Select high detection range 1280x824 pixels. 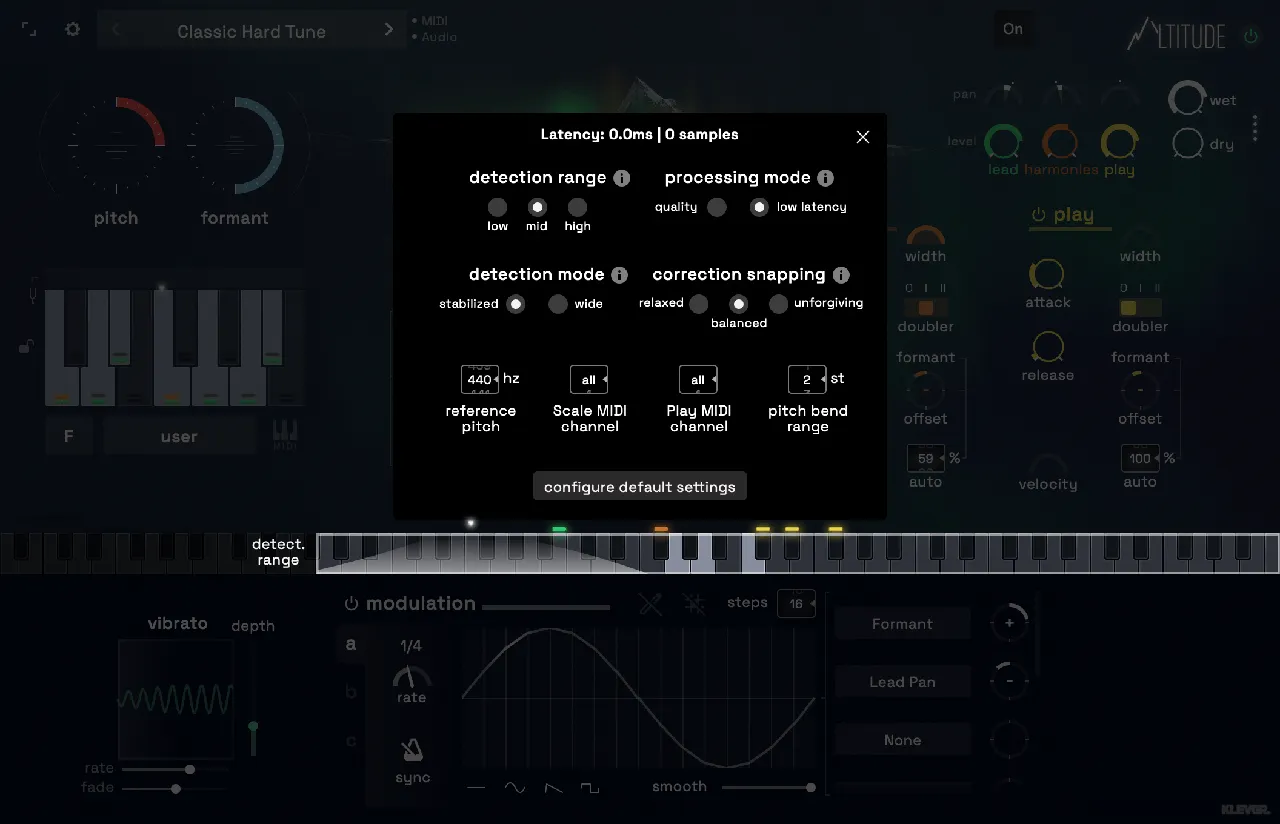[577, 207]
